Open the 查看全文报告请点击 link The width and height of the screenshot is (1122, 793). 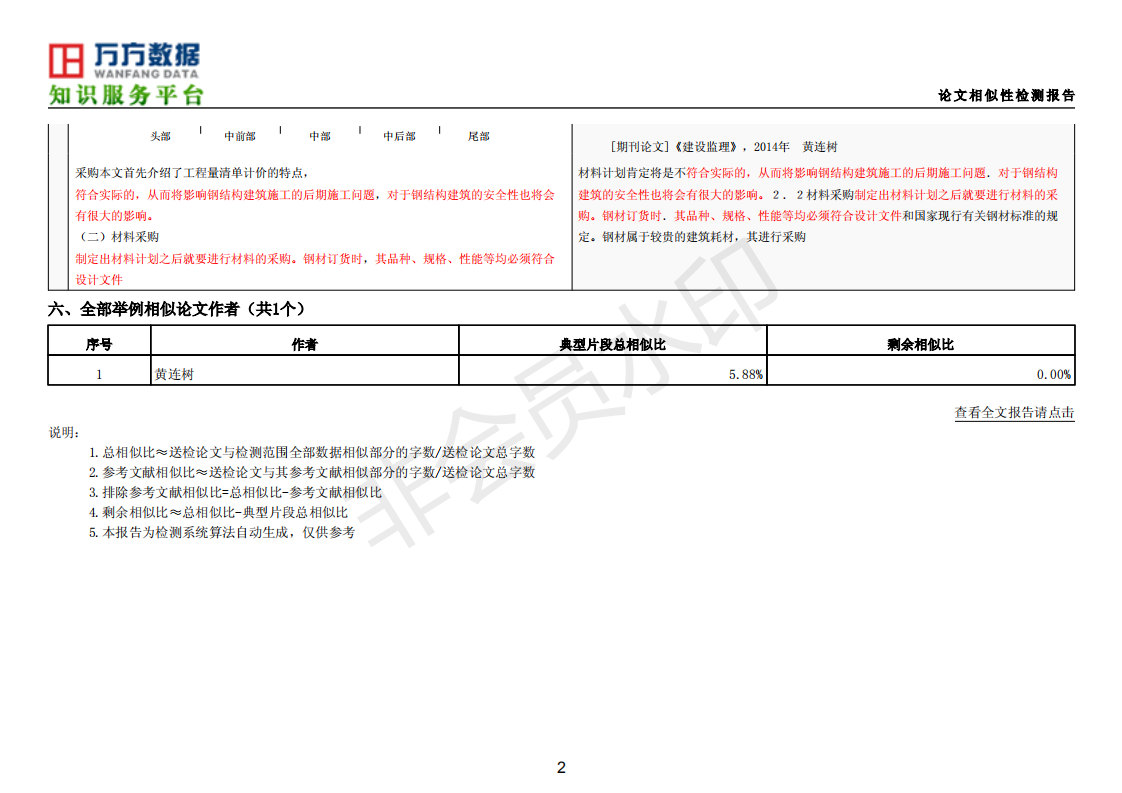point(1014,412)
